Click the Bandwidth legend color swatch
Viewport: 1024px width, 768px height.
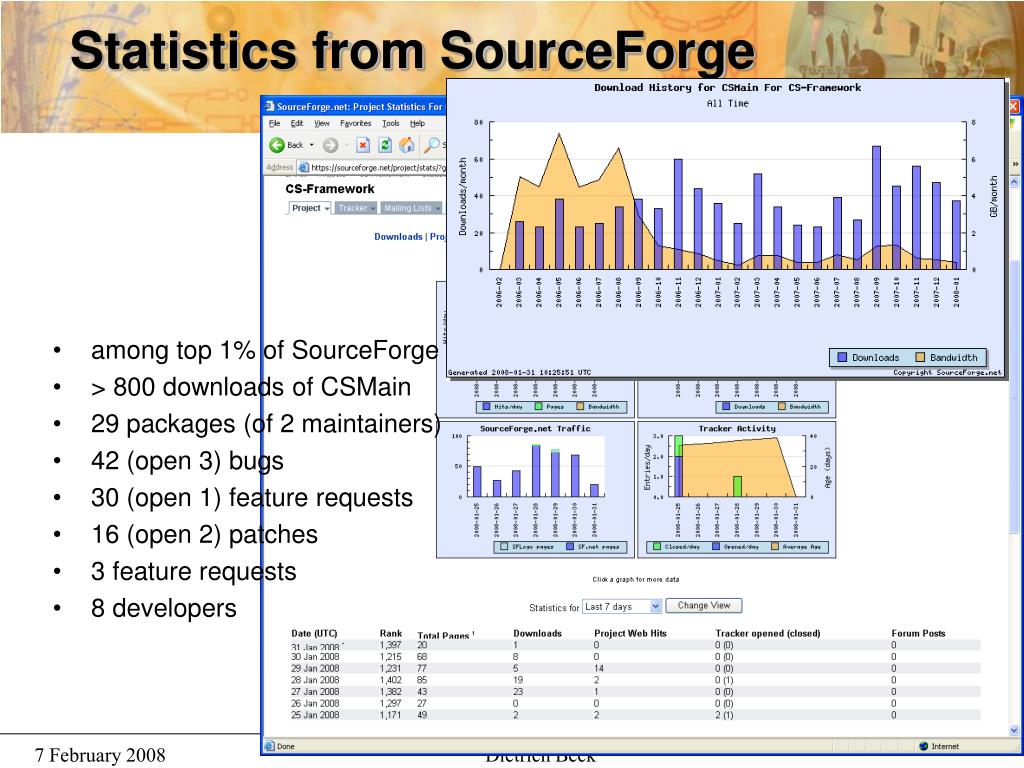[x=920, y=357]
